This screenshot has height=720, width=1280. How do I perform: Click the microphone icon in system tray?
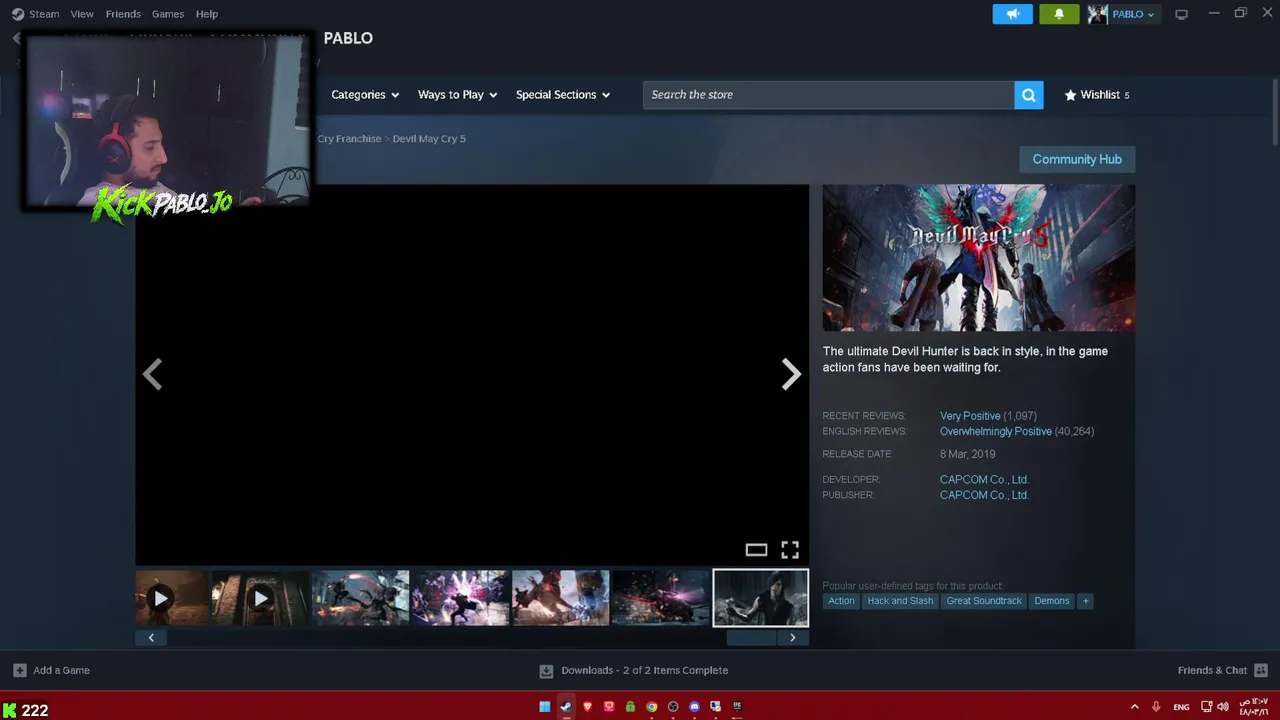point(1156,707)
